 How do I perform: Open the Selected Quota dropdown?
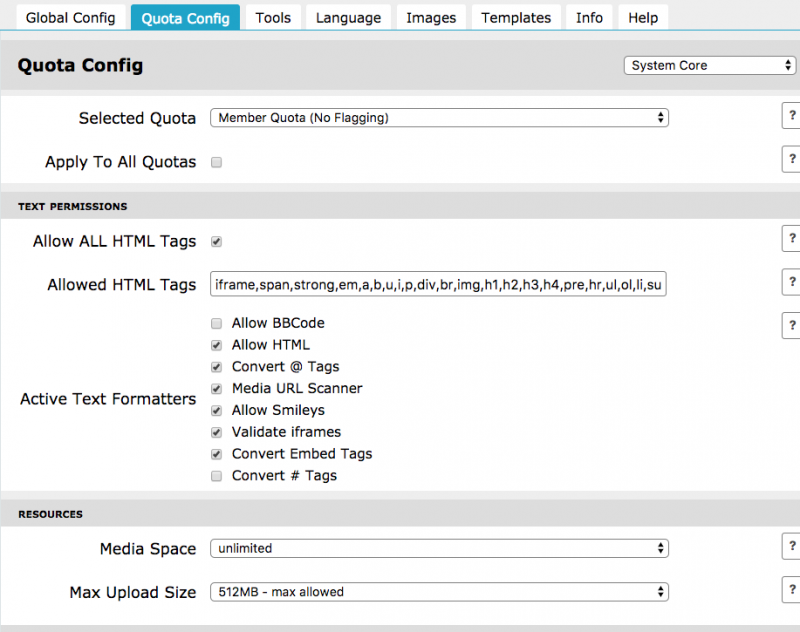(438, 118)
